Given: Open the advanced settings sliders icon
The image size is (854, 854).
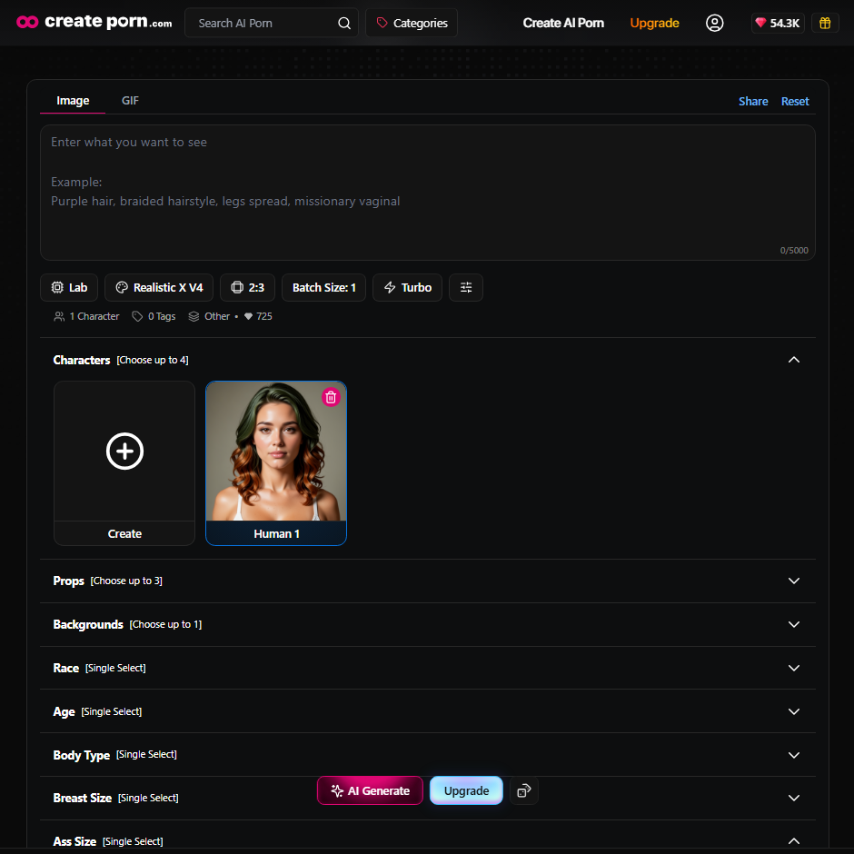Looking at the screenshot, I should (x=466, y=288).
